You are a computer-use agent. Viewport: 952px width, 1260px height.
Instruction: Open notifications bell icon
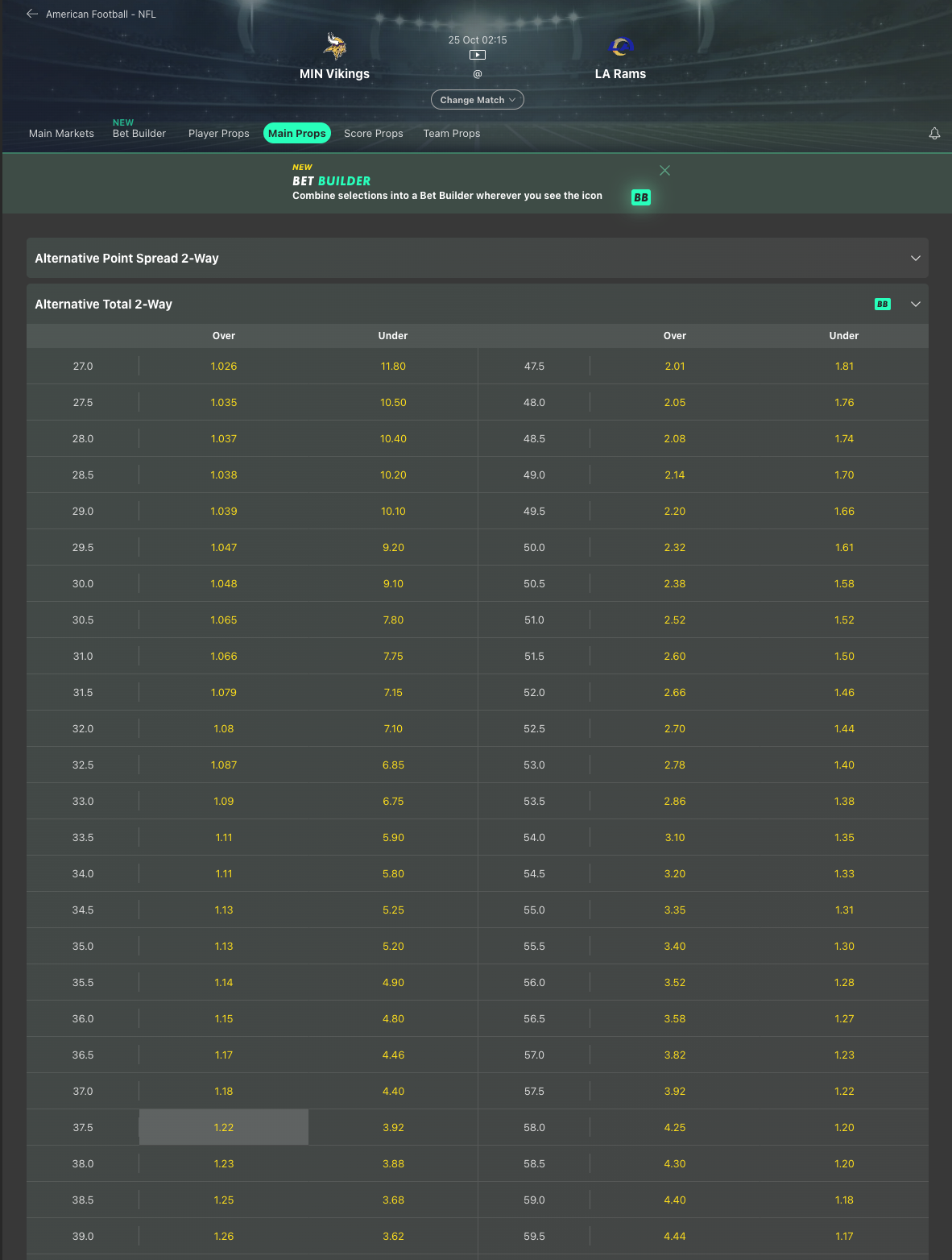(x=934, y=134)
